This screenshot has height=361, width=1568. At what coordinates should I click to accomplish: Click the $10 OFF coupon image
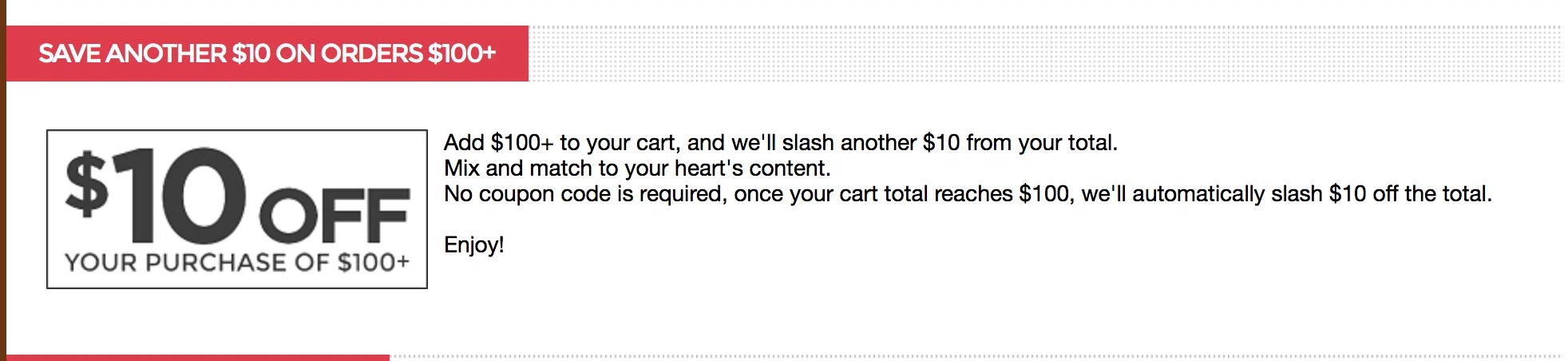(x=237, y=208)
